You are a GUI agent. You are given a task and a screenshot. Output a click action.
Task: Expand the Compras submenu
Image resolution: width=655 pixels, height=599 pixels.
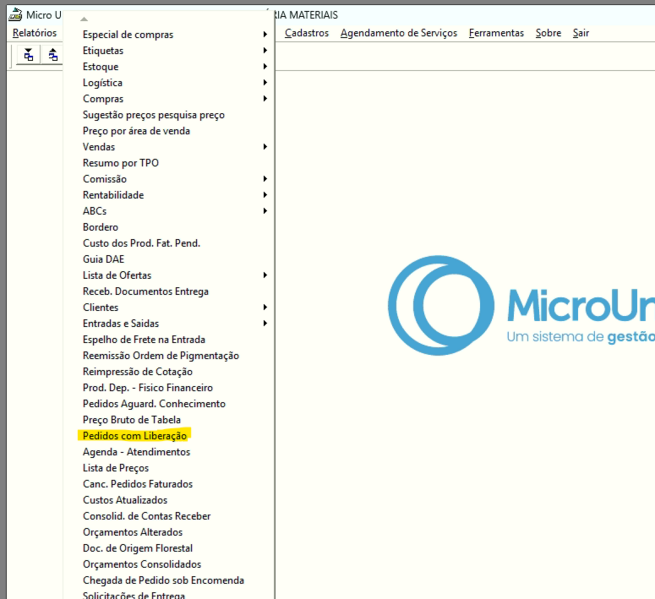coord(169,99)
